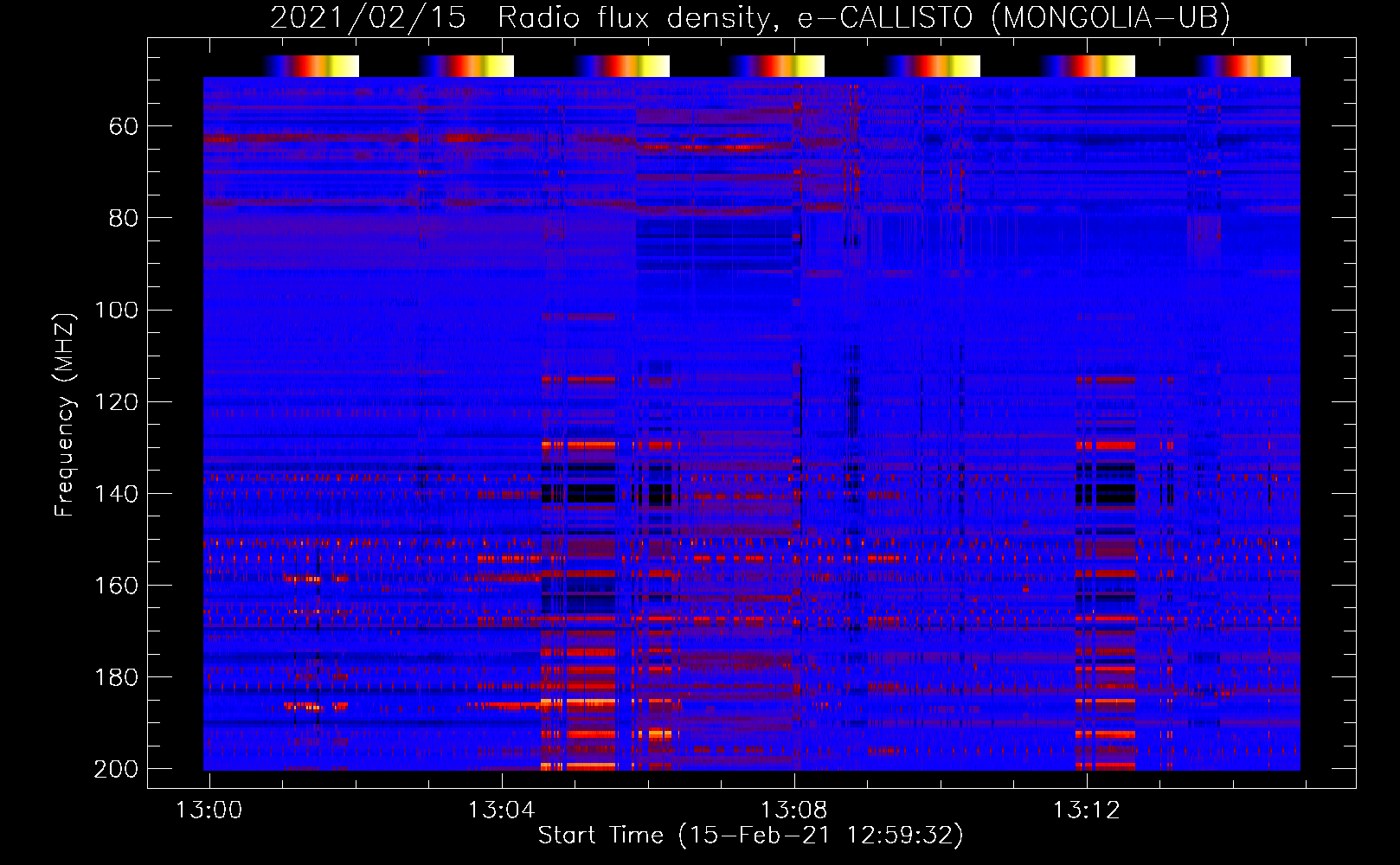Image resolution: width=1400 pixels, height=865 pixels.
Task: Click the leftmost color scale bar
Action: coord(311,67)
